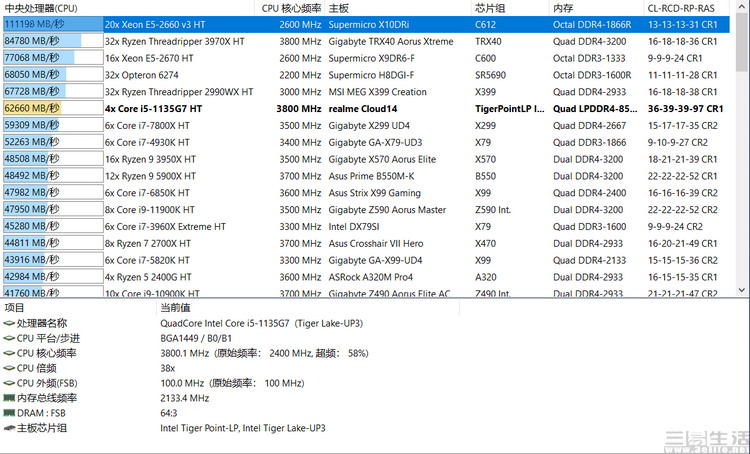Image resolution: width=750 pixels, height=454 pixels.
Task: Click the MSI MEG X399 Creation cell
Action: pyautogui.click(x=377, y=92)
